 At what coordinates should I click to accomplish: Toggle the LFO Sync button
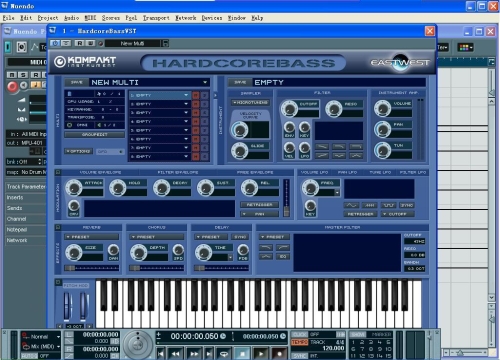(407, 205)
